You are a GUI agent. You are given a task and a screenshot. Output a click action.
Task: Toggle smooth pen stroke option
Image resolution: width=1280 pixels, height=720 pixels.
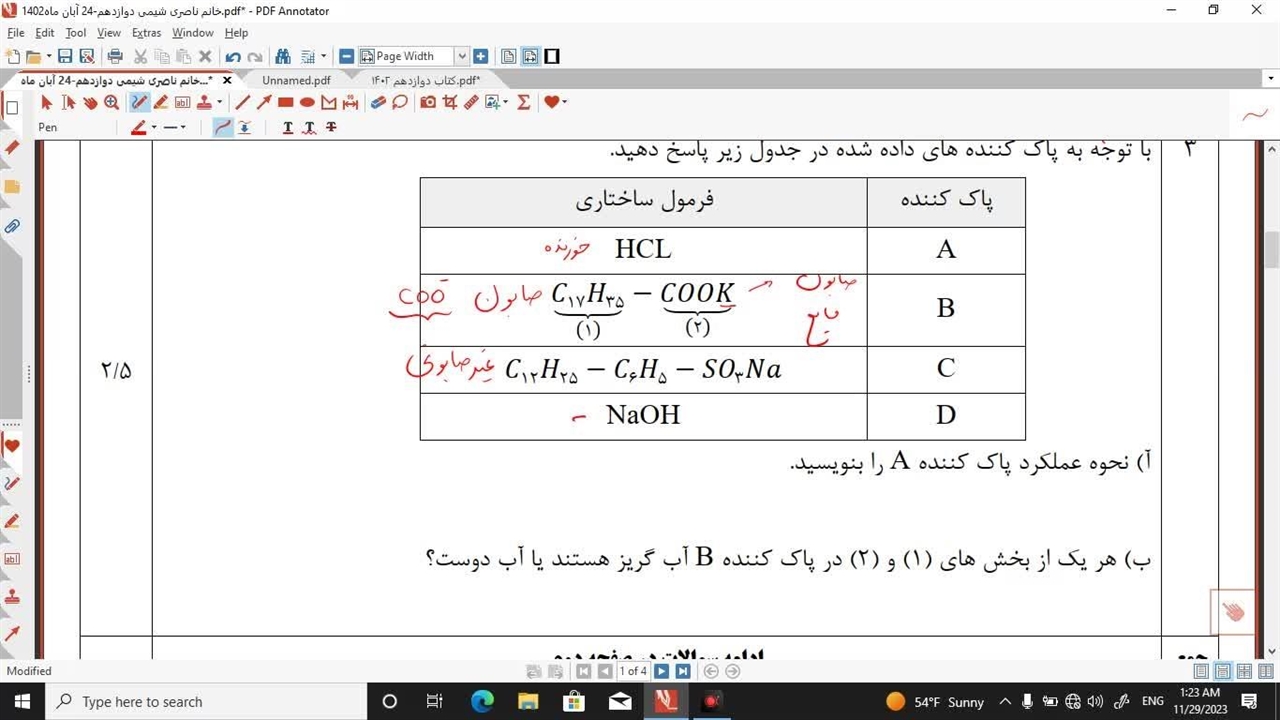pyautogui.click(x=223, y=127)
